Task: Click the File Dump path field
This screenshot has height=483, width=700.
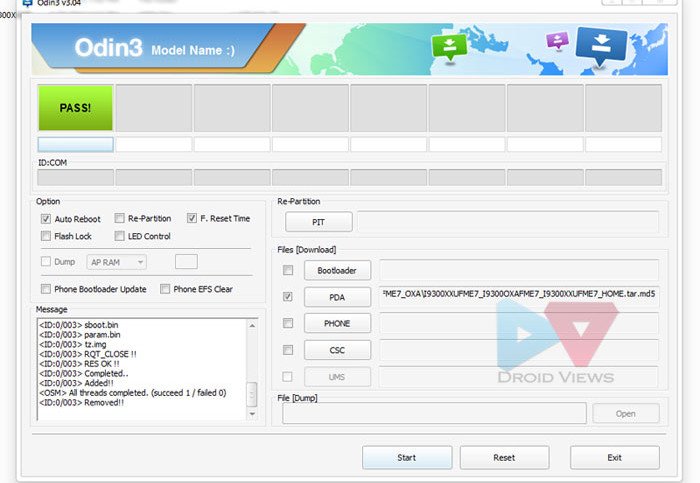Action: point(434,413)
